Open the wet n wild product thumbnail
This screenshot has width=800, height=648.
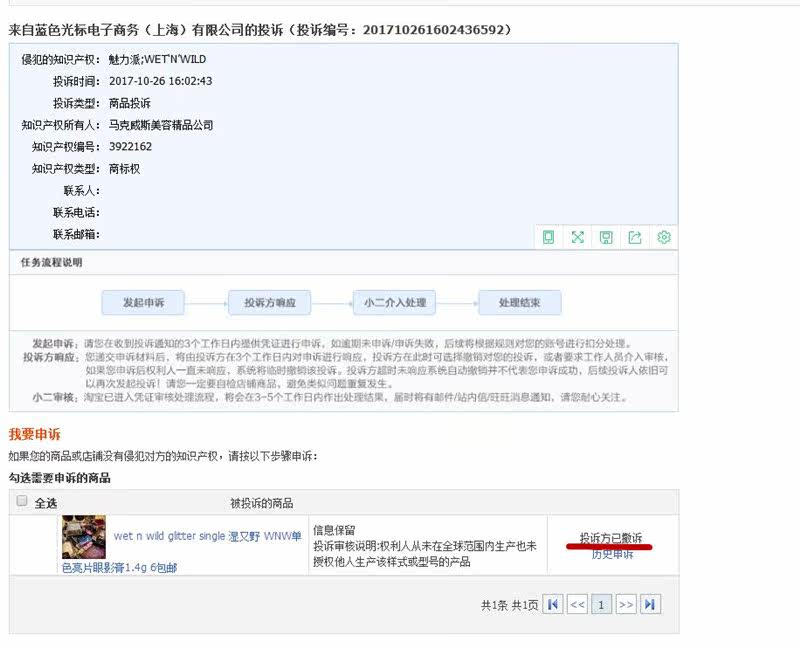84,537
